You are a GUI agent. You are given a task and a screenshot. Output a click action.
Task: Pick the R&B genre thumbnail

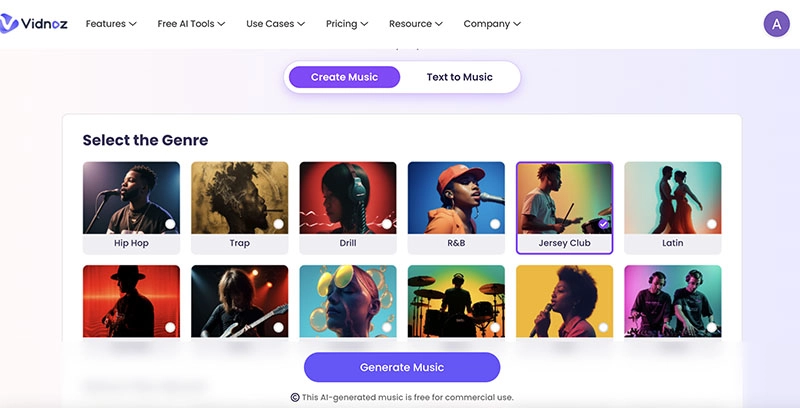[456, 198]
